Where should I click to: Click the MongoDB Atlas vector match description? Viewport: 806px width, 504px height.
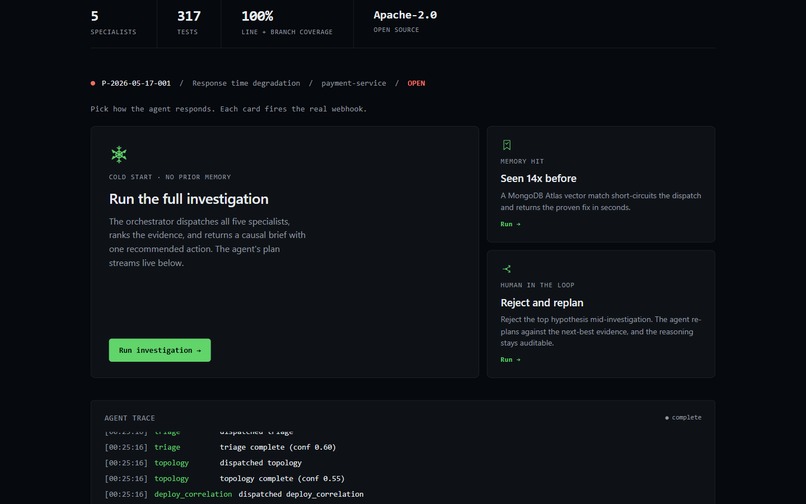coord(600,202)
